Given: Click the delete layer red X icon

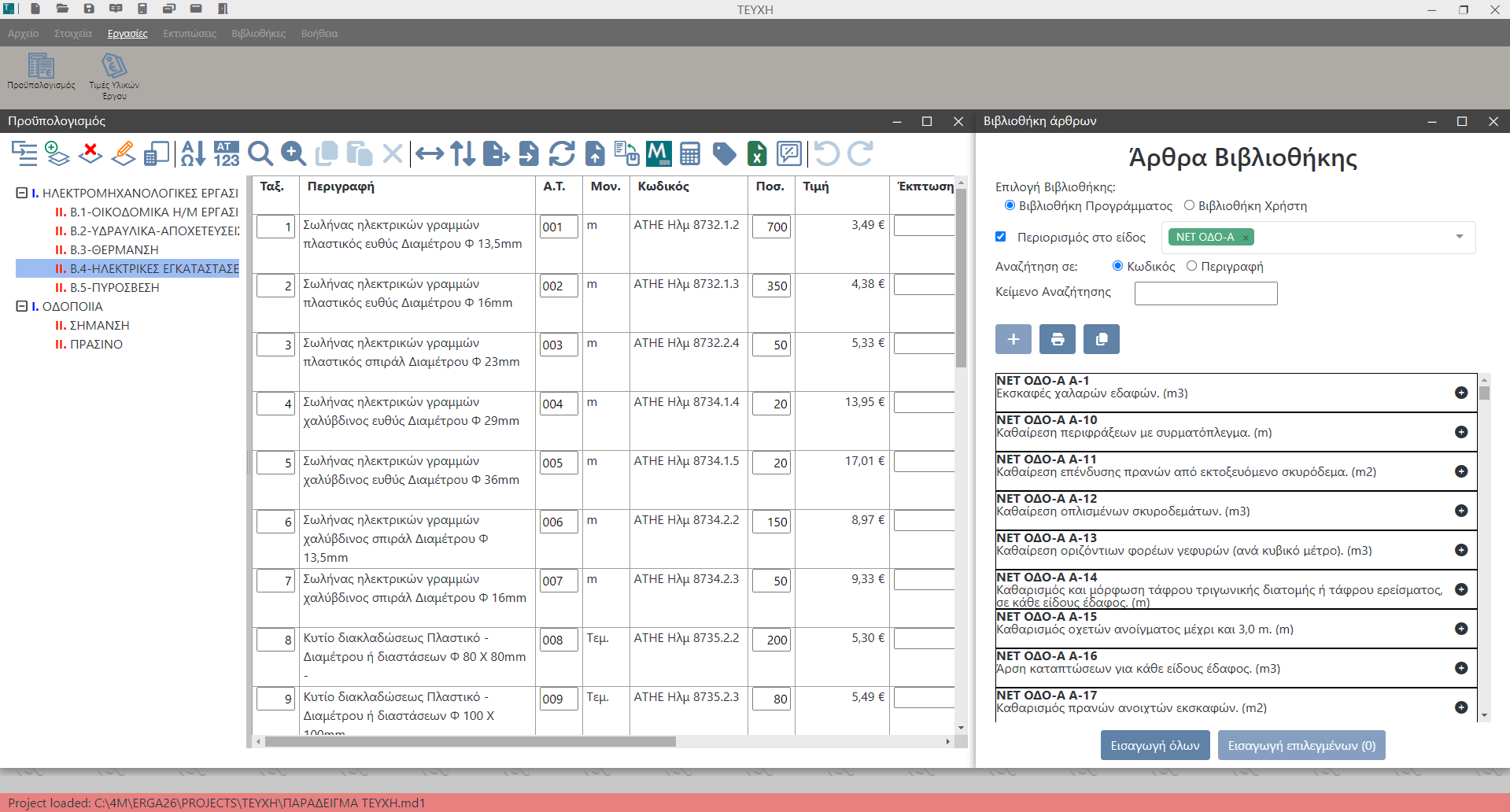Looking at the screenshot, I should point(90,153).
